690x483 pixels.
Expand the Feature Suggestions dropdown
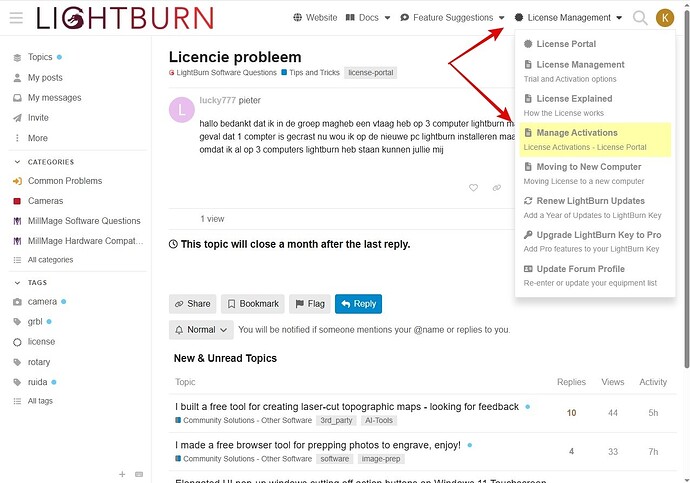452,18
